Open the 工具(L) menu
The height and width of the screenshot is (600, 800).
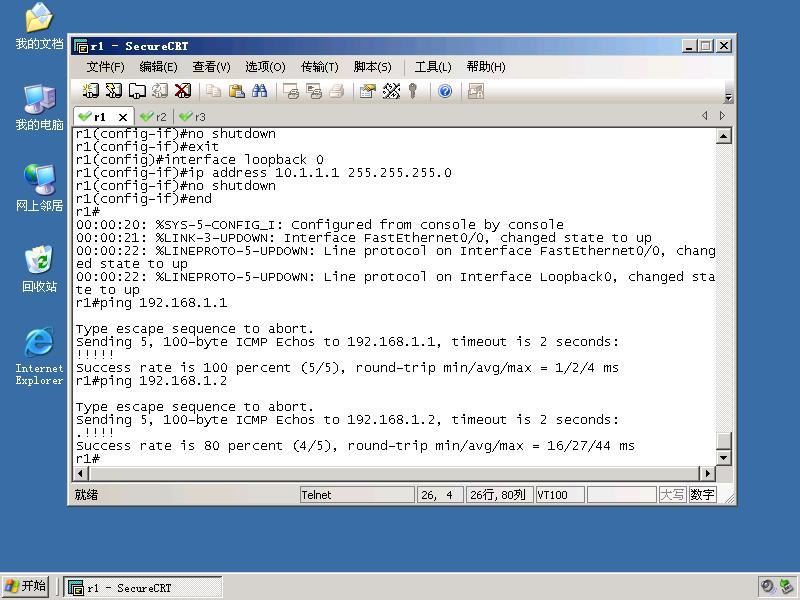(433, 67)
